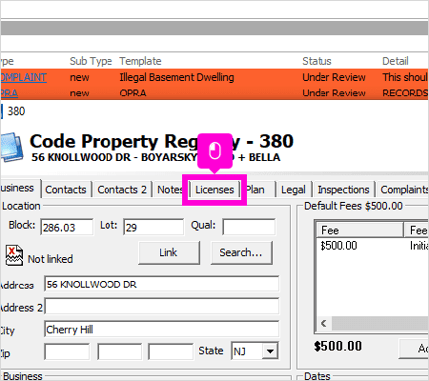The image size is (429, 381).
Task: Click the 380 record label
Action: pyautogui.click(x=16, y=111)
